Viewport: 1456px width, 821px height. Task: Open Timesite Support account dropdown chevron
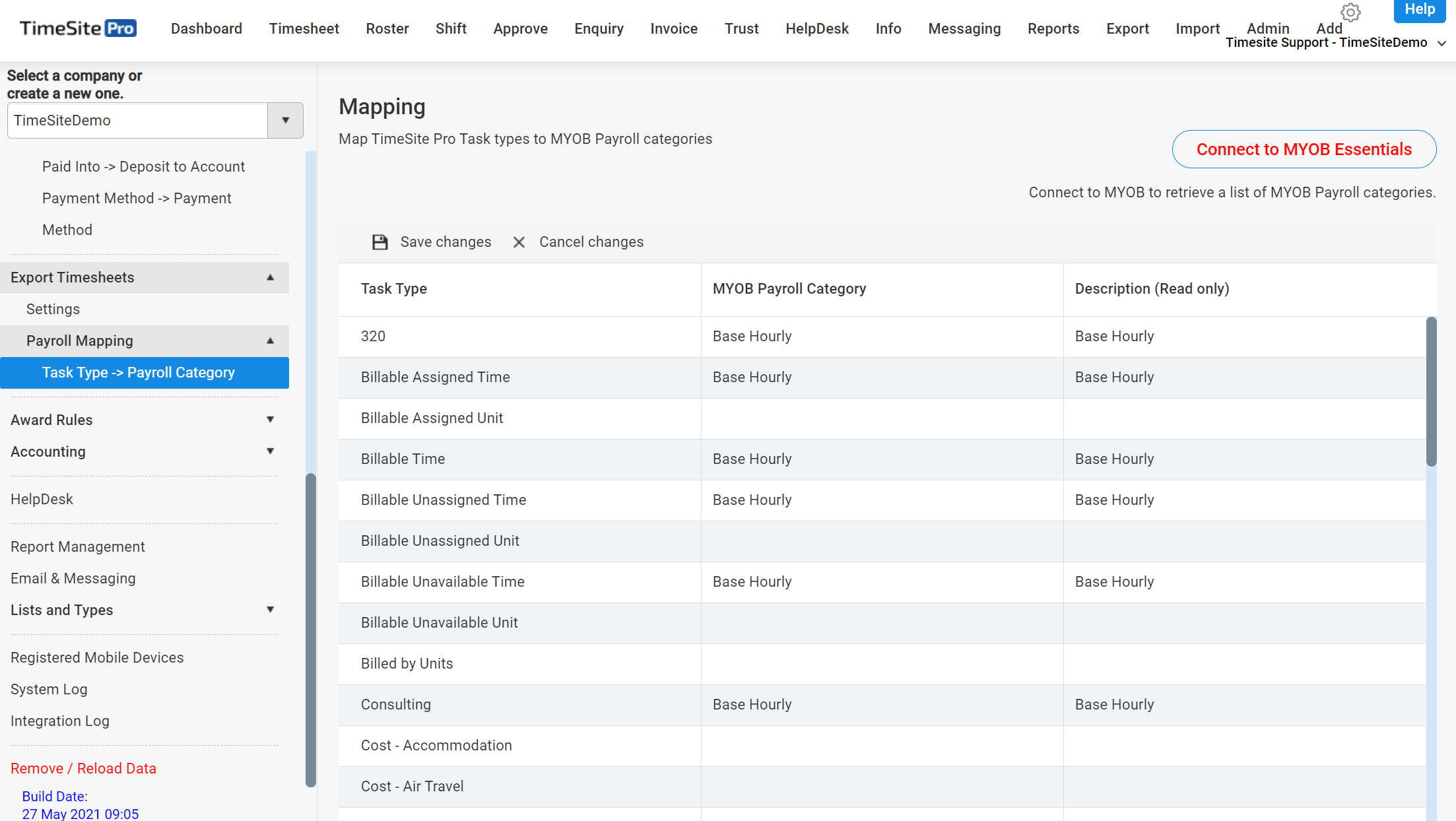[x=1441, y=44]
